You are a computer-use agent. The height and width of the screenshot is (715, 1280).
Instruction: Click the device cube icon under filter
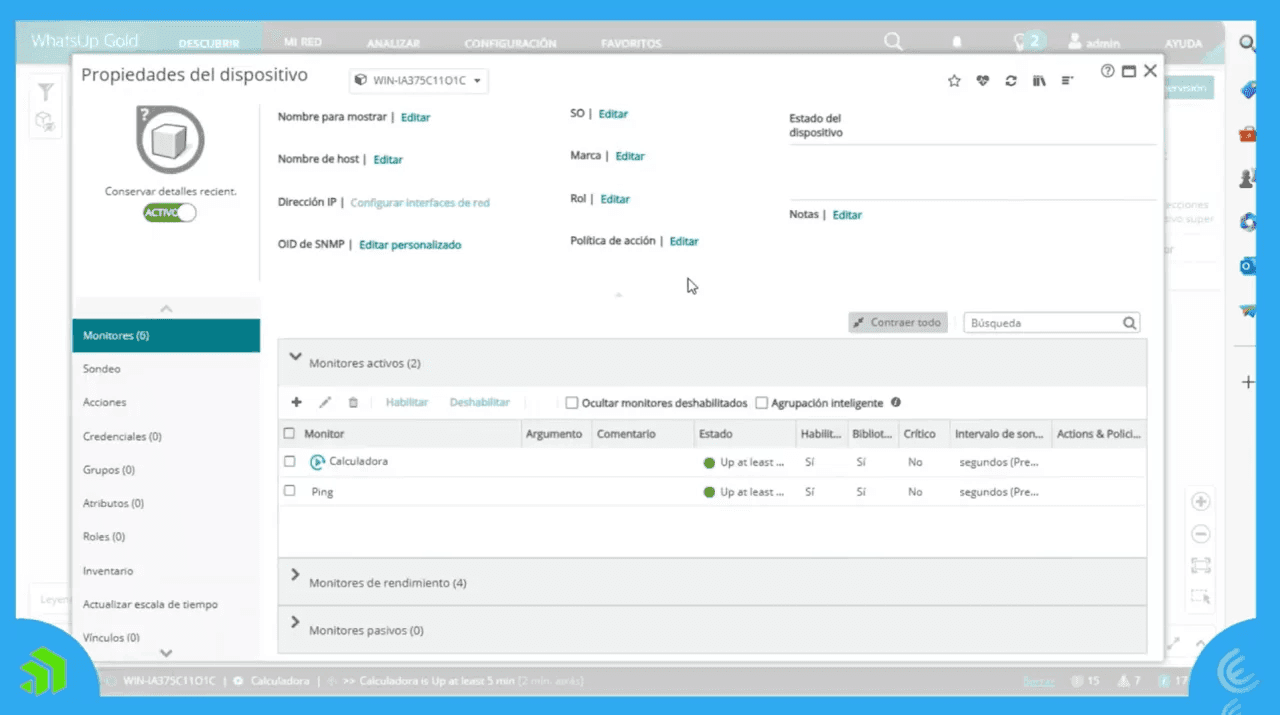click(44, 121)
